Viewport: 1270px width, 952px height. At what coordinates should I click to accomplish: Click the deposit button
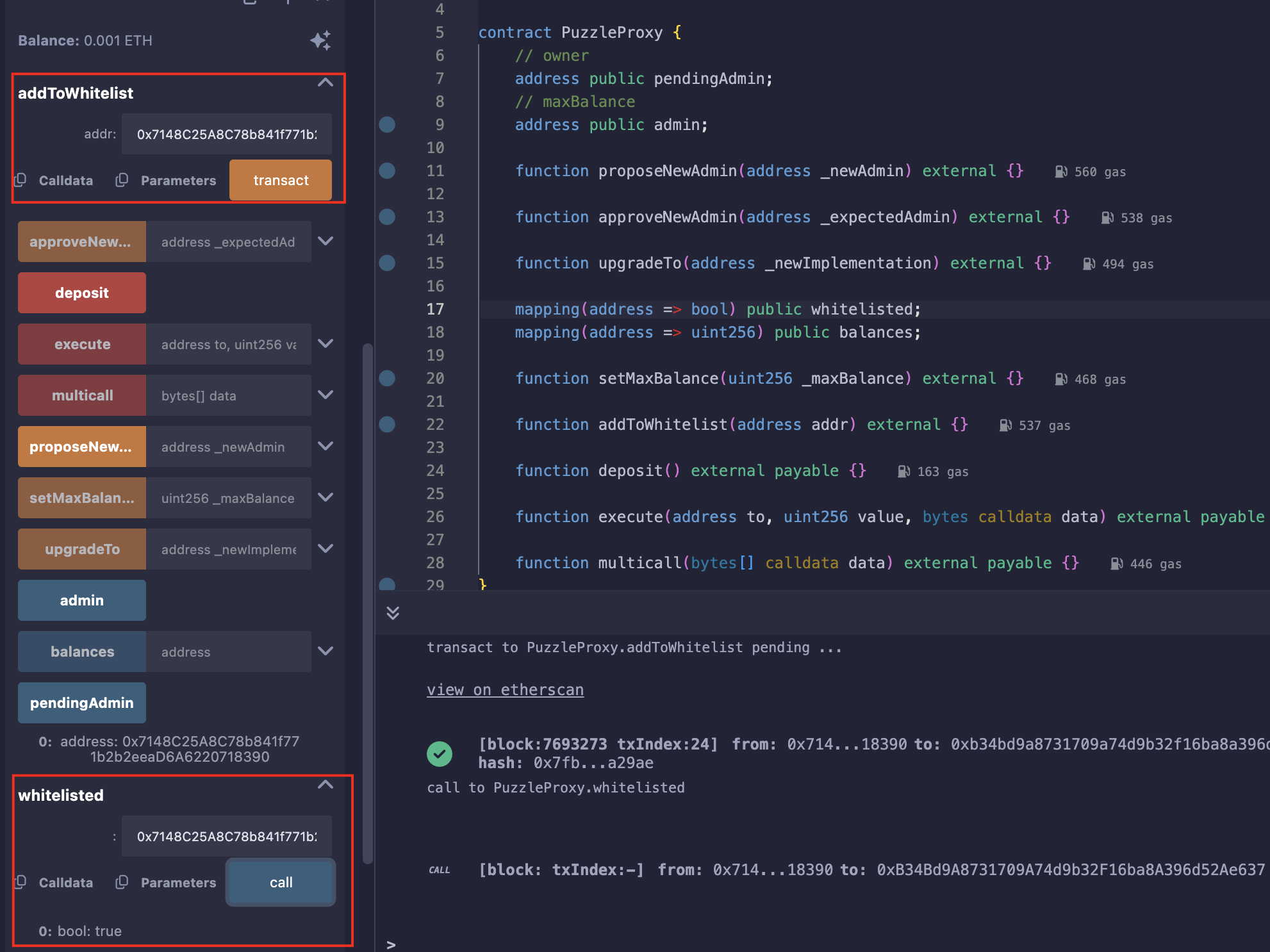82,293
